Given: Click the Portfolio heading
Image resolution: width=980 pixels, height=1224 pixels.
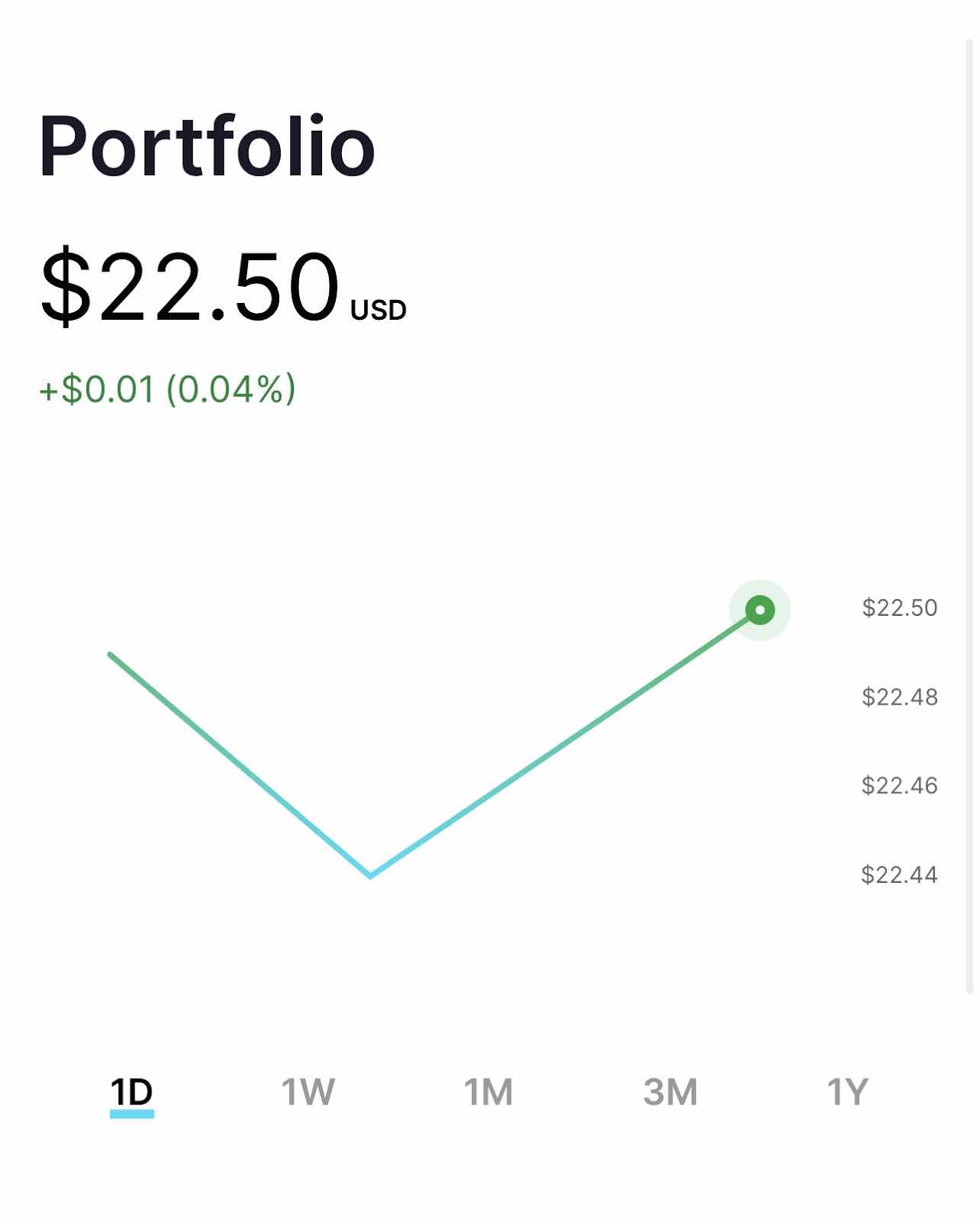Looking at the screenshot, I should click(207, 145).
